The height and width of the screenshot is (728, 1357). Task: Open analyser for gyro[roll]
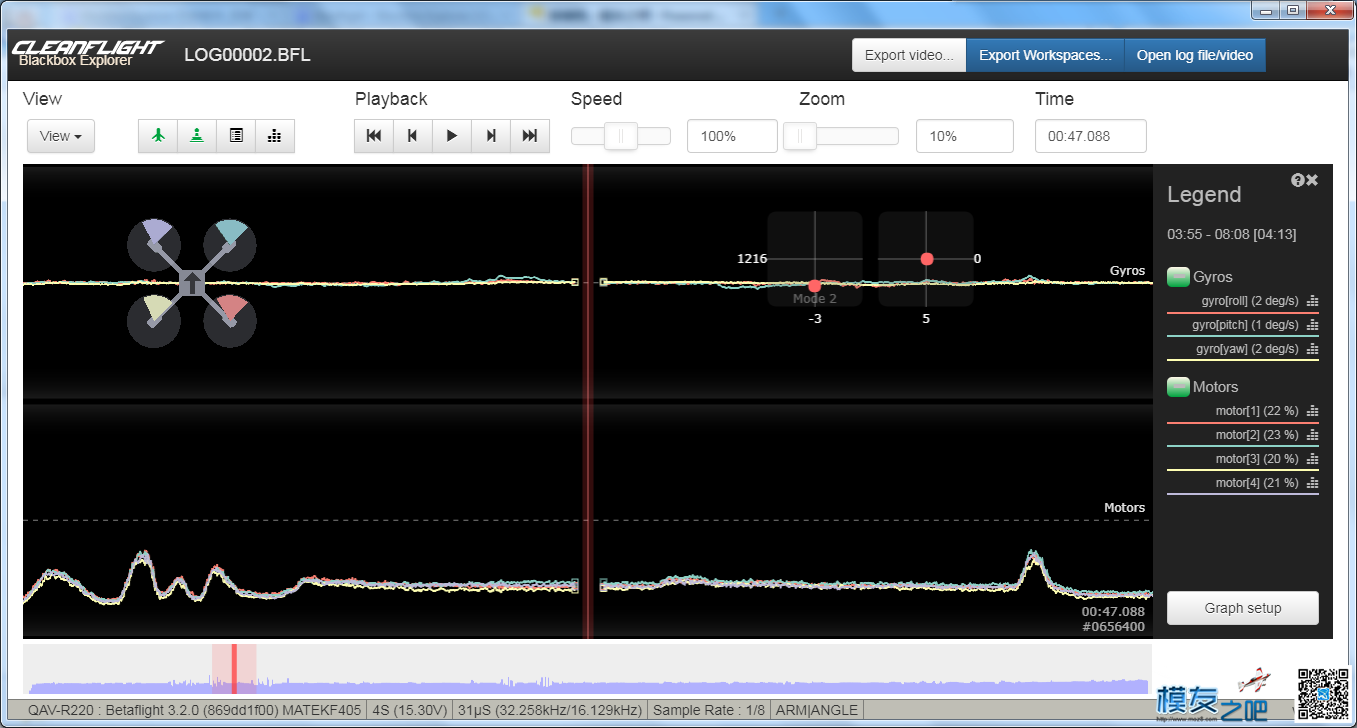tap(1313, 301)
